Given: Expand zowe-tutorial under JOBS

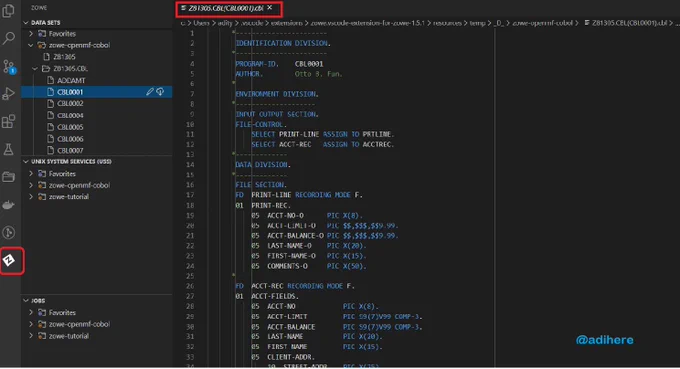Looking at the screenshot, I should (31, 336).
